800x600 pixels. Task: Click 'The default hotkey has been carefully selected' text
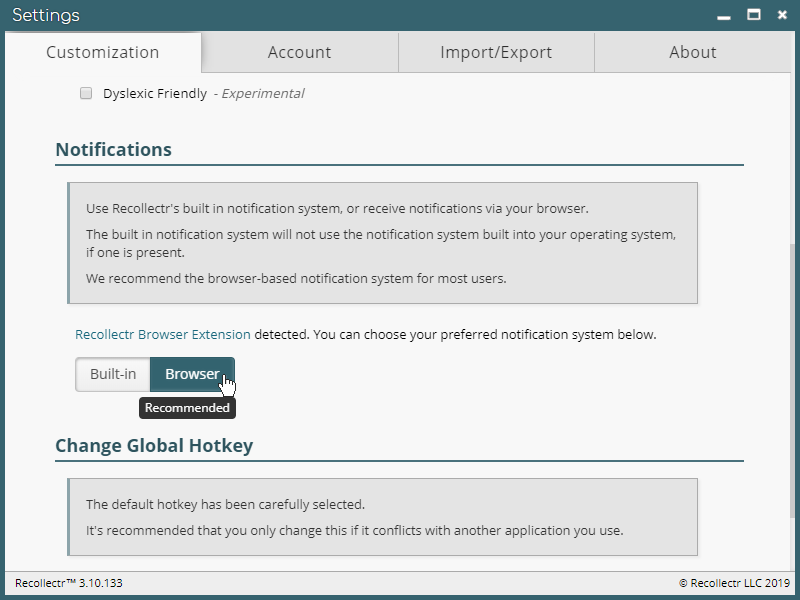click(x=225, y=505)
